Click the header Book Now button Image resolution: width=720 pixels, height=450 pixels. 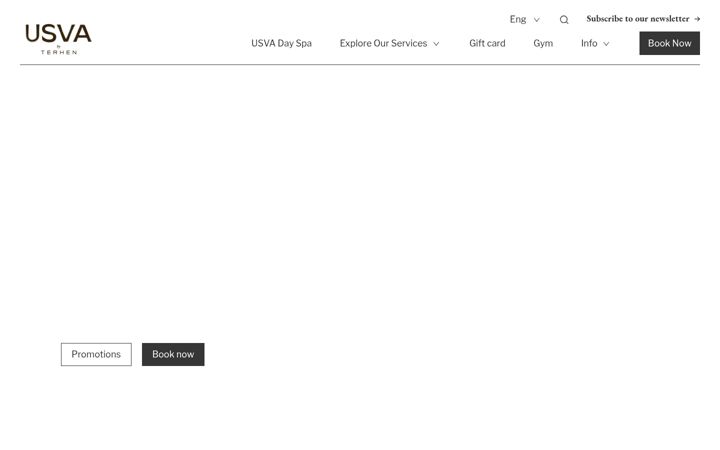669,43
